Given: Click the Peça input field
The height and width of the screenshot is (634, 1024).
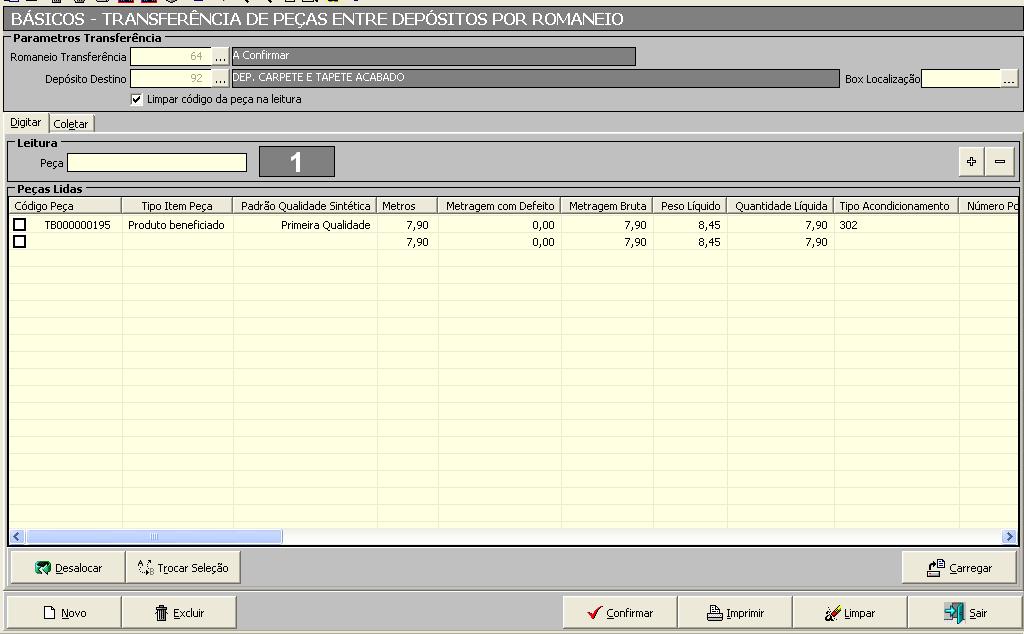Looking at the screenshot, I should [157, 162].
